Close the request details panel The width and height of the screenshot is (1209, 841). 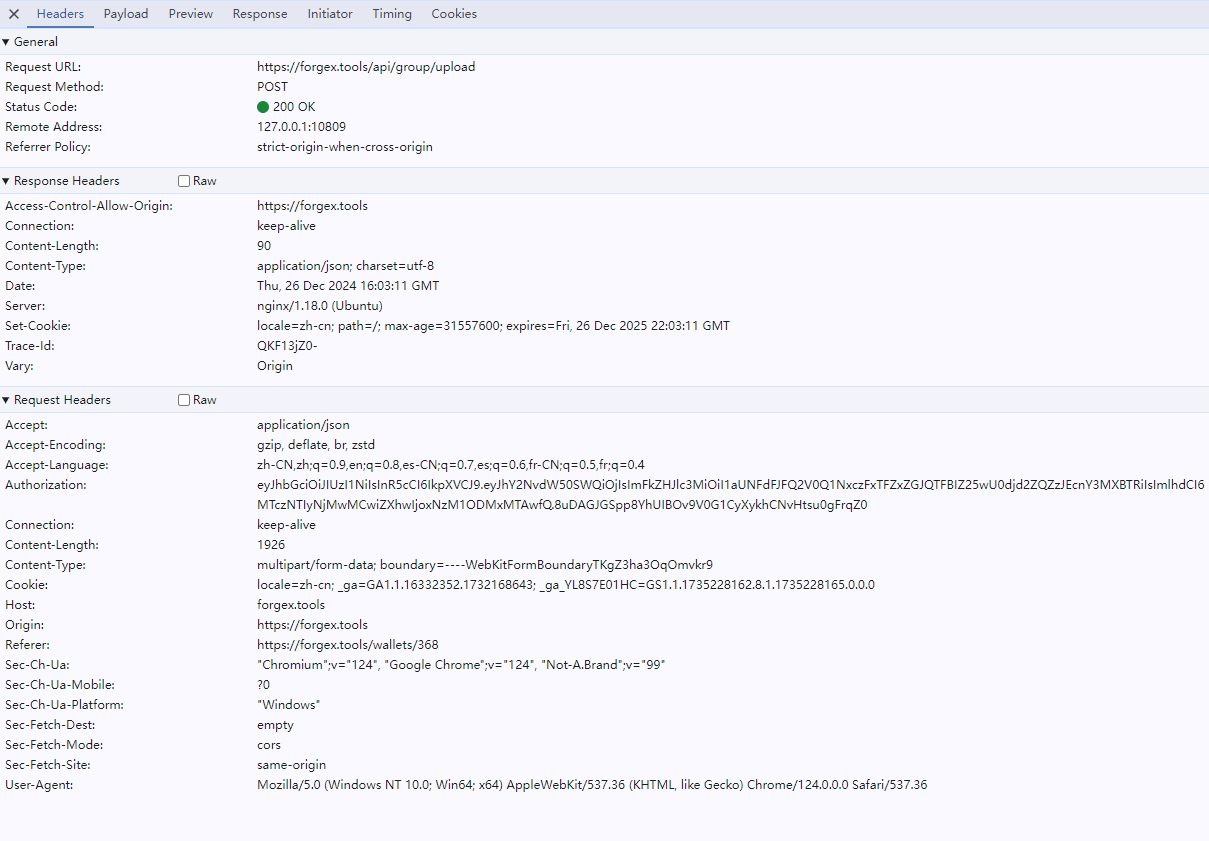(14, 14)
